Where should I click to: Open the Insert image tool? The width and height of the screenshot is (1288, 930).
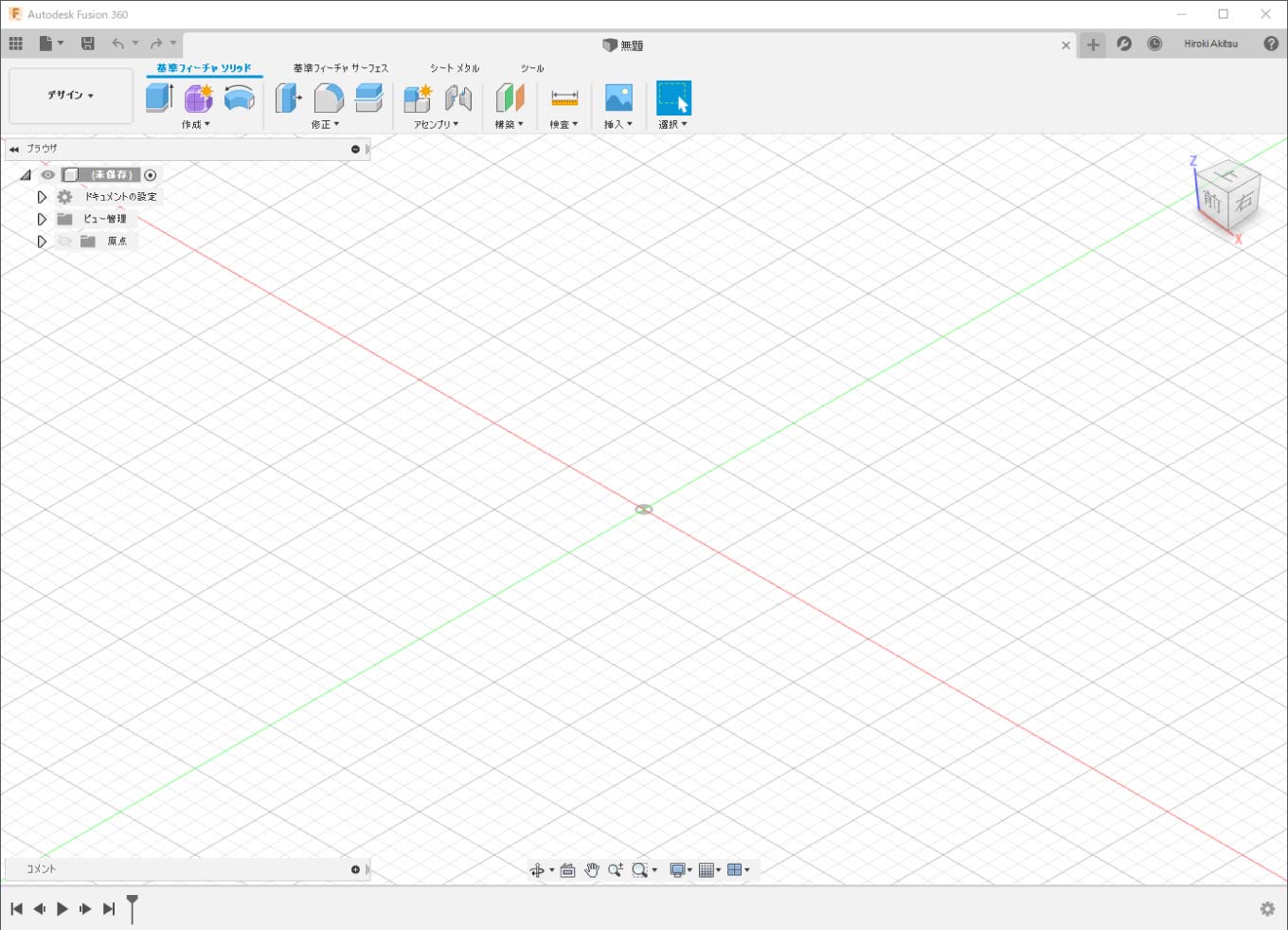[618, 98]
